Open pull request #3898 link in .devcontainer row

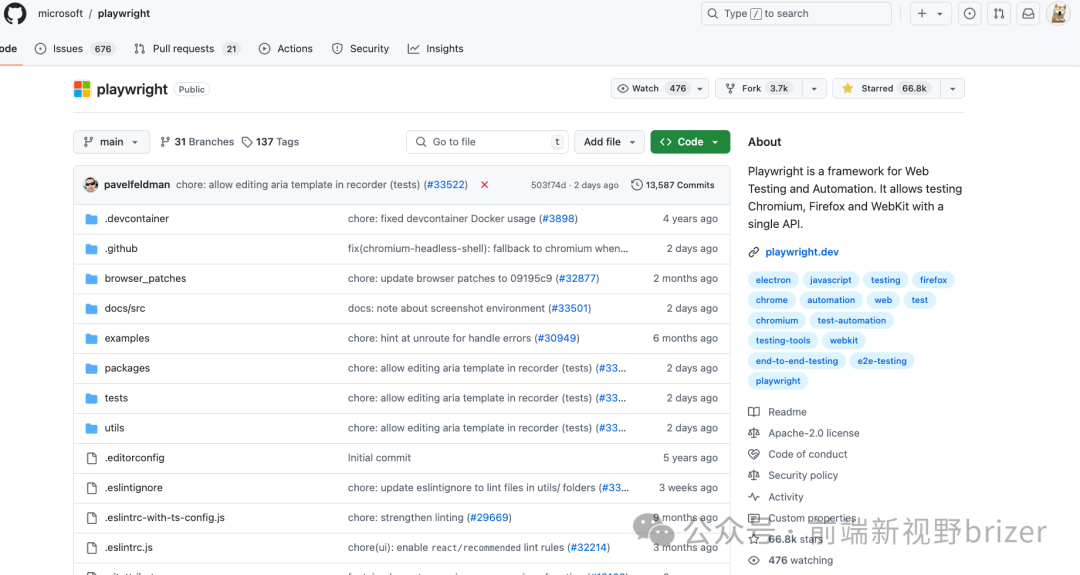tap(558, 218)
